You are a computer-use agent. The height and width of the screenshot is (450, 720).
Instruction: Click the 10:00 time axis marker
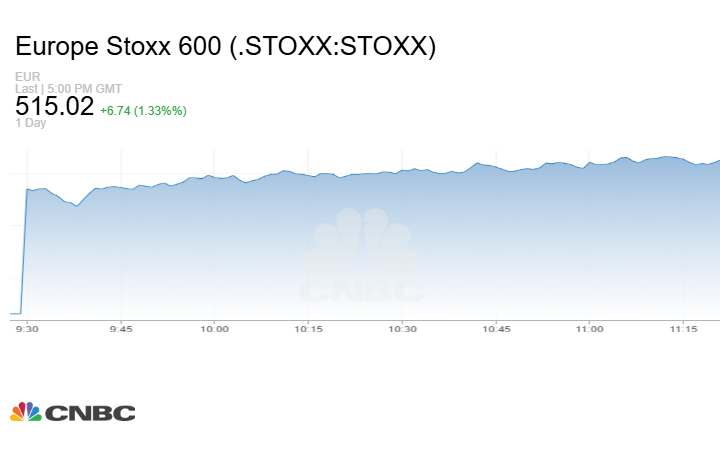[214, 328]
